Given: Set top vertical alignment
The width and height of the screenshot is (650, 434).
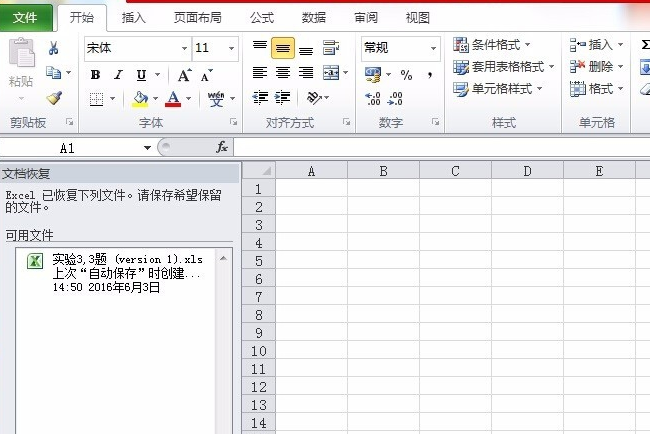Looking at the screenshot, I should tap(260, 47).
